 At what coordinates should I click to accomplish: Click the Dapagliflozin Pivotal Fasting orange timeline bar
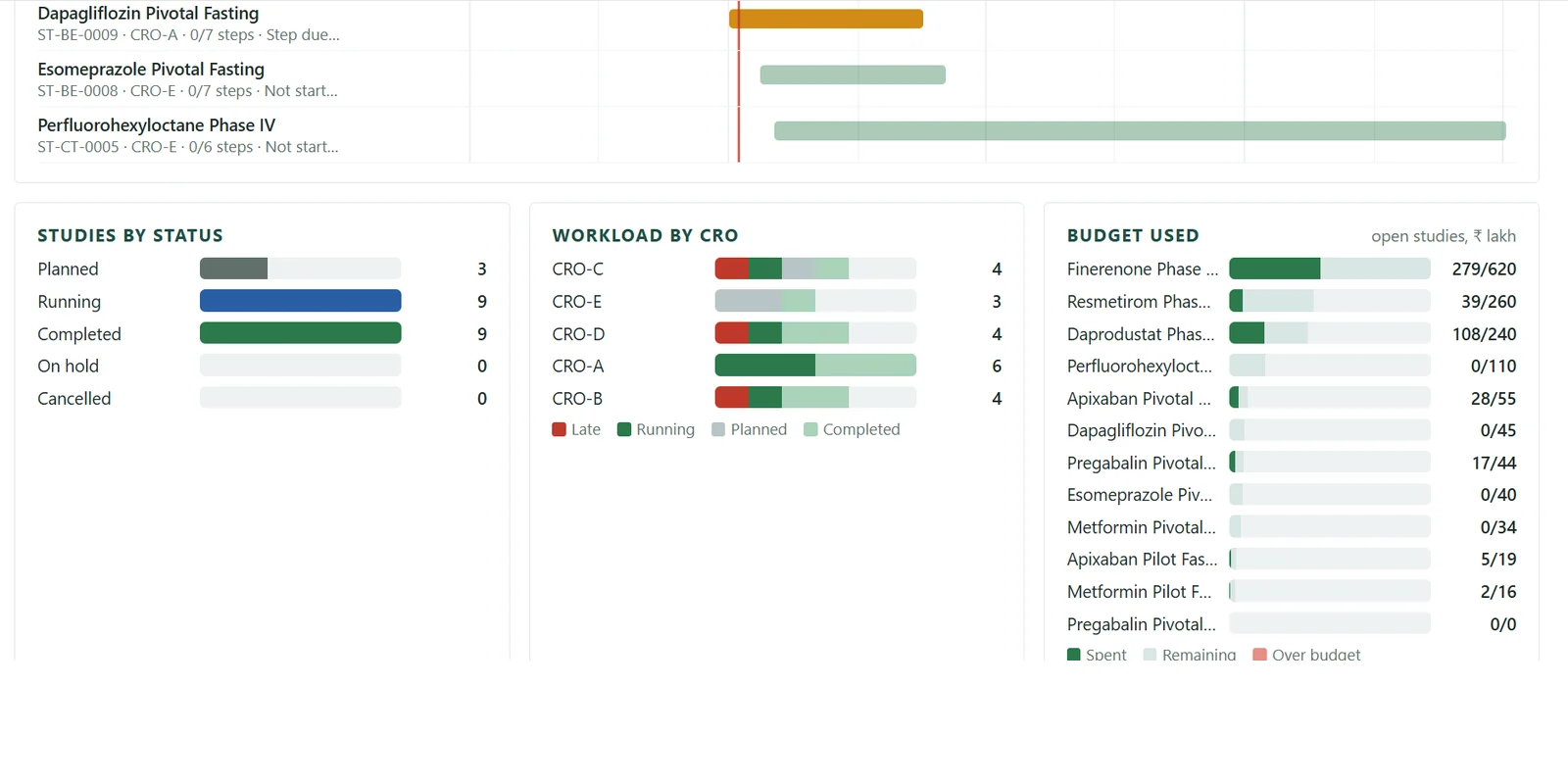pyautogui.click(x=826, y=19)
